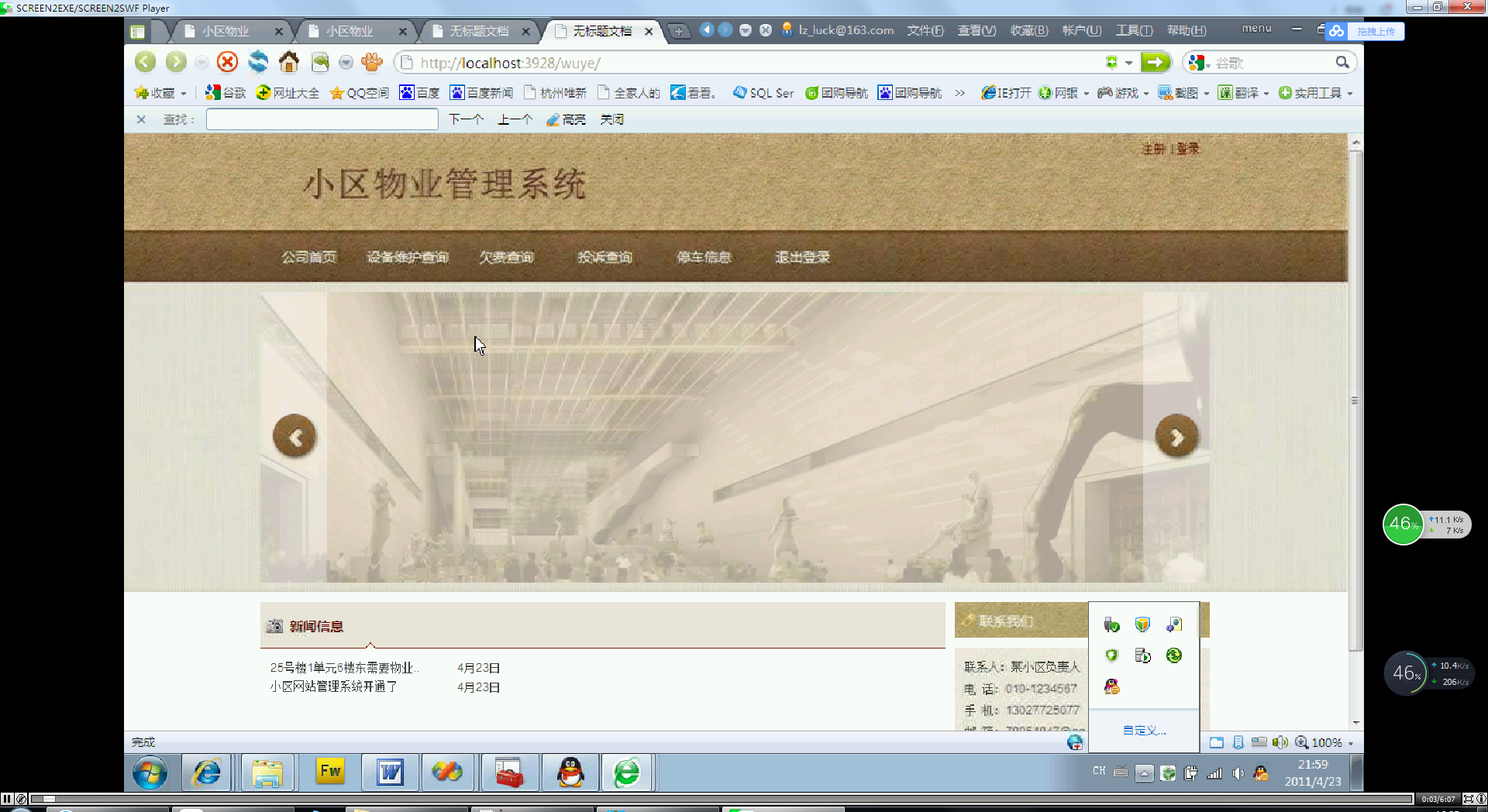Pause the player with the pause button
This screenshot has height=812, width=1488.
tap(7, 799)
